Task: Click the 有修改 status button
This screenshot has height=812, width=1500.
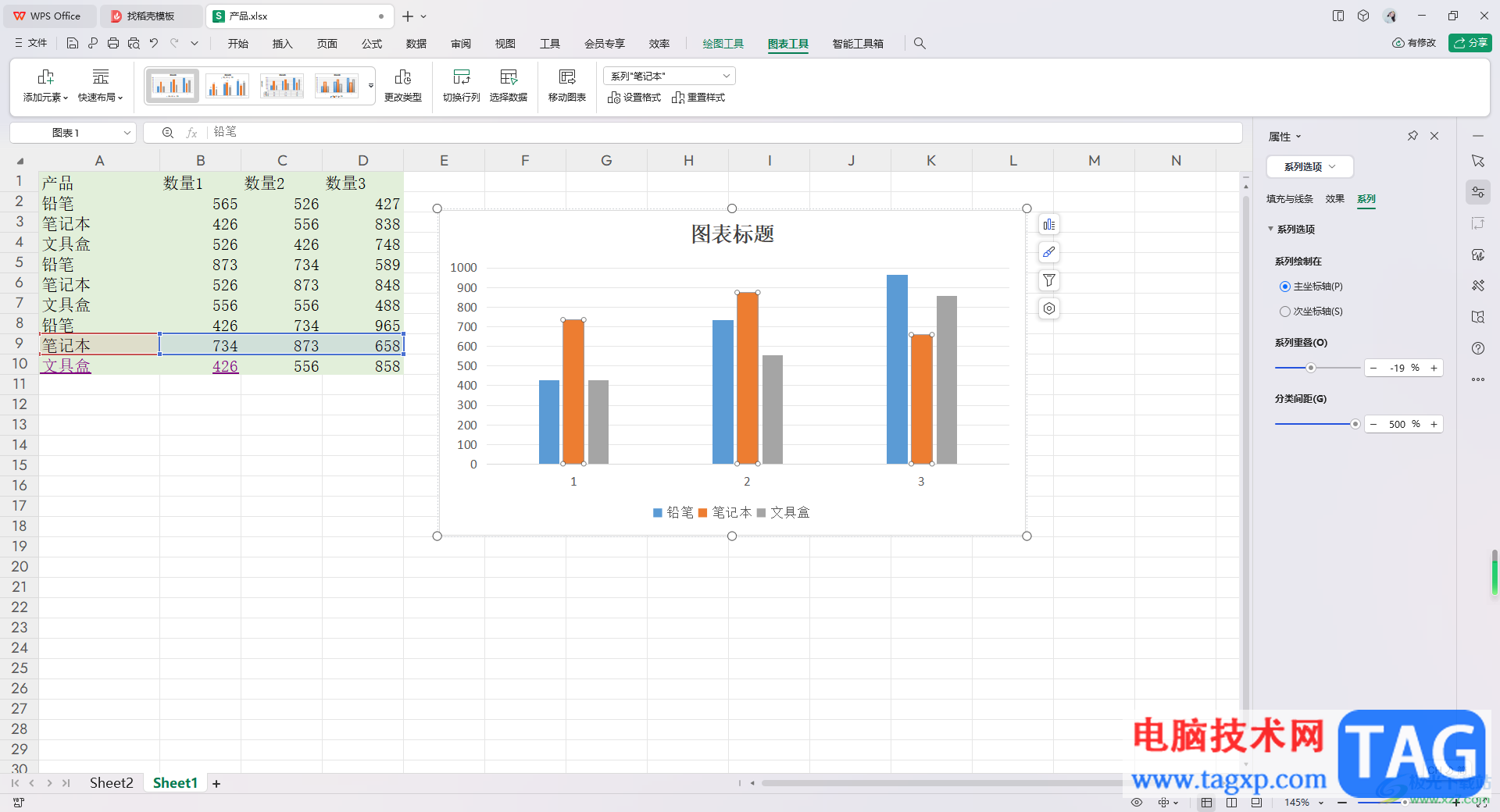Action: click(x=1414, y=43)
